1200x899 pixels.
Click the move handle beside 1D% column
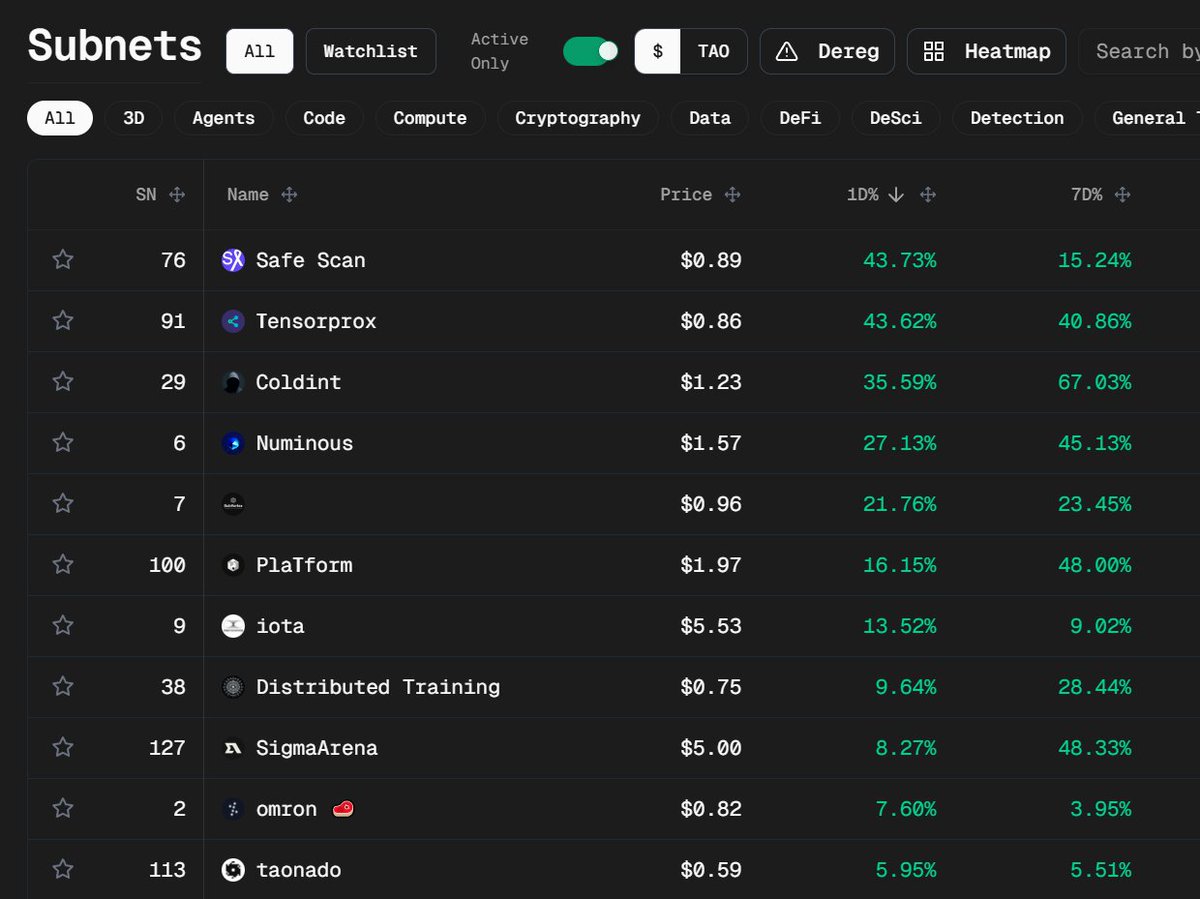tap(927, 195)
